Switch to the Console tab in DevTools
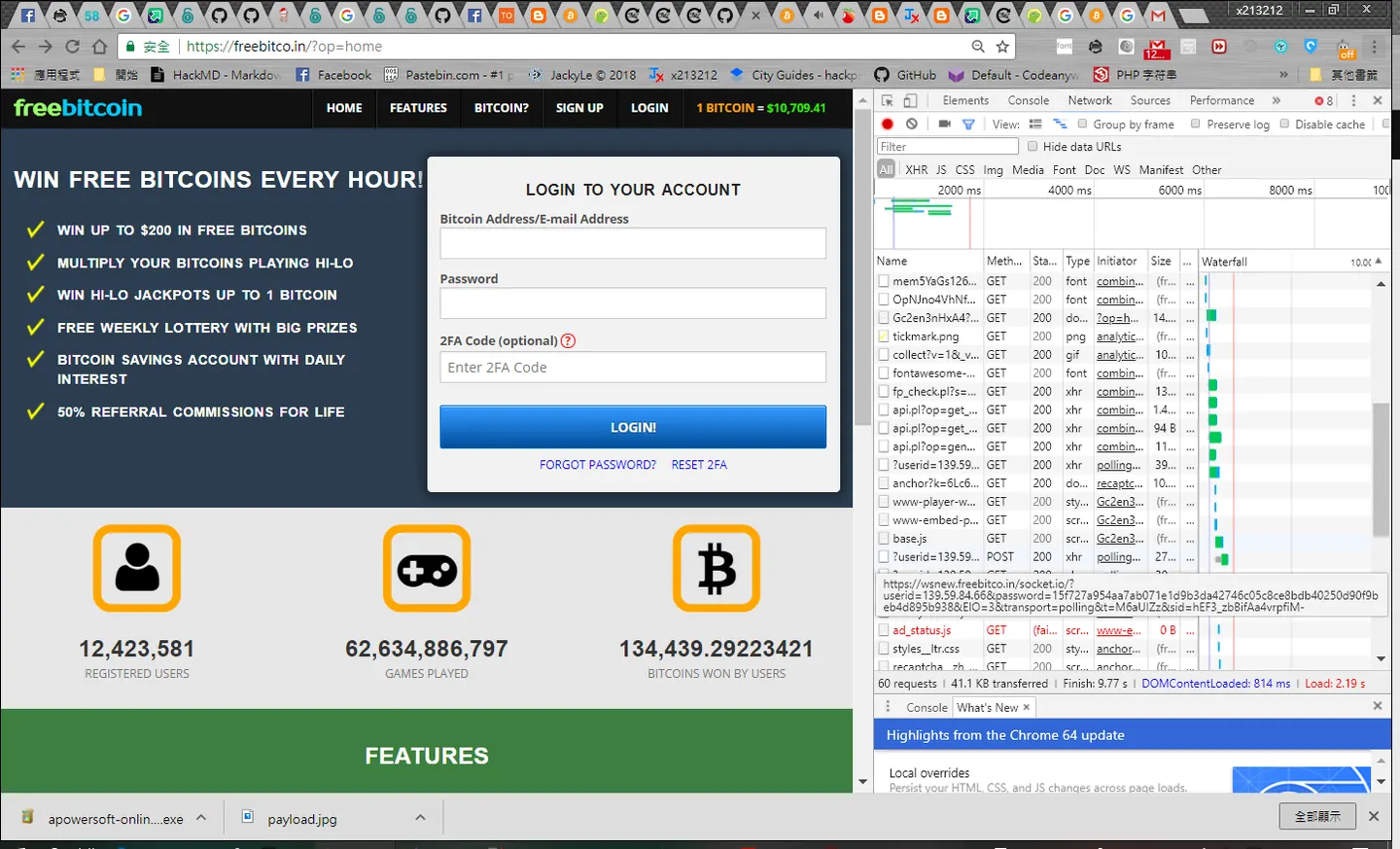This screenshot has height=849, width=1400. pyautogui.click(x=1029, y=100)
